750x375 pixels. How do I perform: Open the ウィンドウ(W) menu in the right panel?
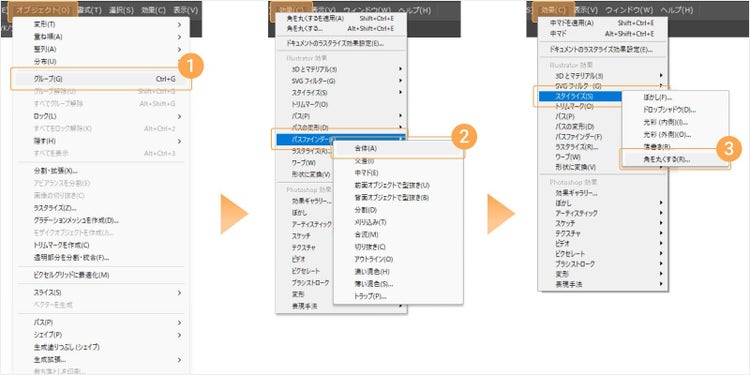[629, 10]
